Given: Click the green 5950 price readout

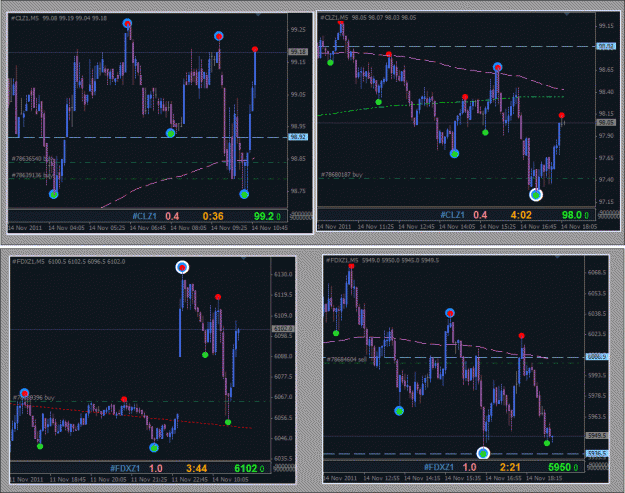Looking at the screenshot, I should (560, 467).
